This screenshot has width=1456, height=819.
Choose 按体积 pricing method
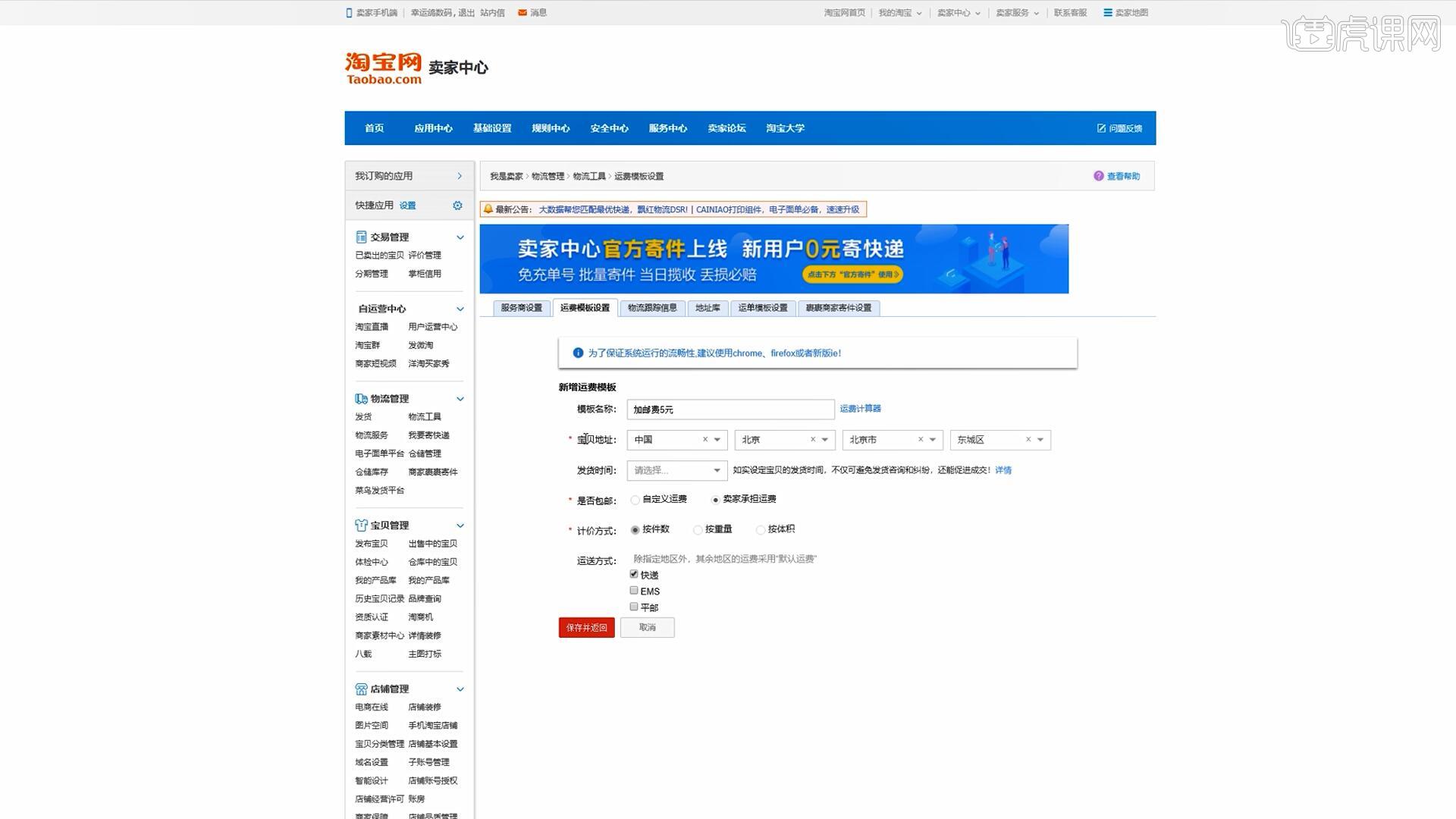click(x=761, y=530)
